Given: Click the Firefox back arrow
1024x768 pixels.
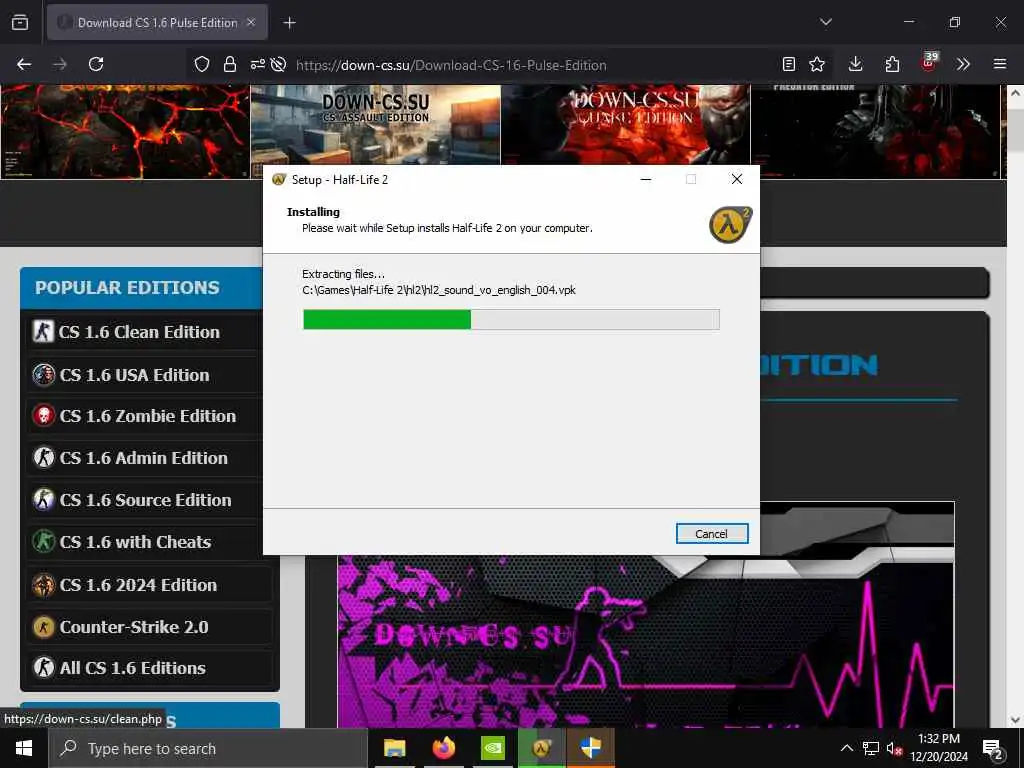Looking at the screenshot, I should 24,64.
